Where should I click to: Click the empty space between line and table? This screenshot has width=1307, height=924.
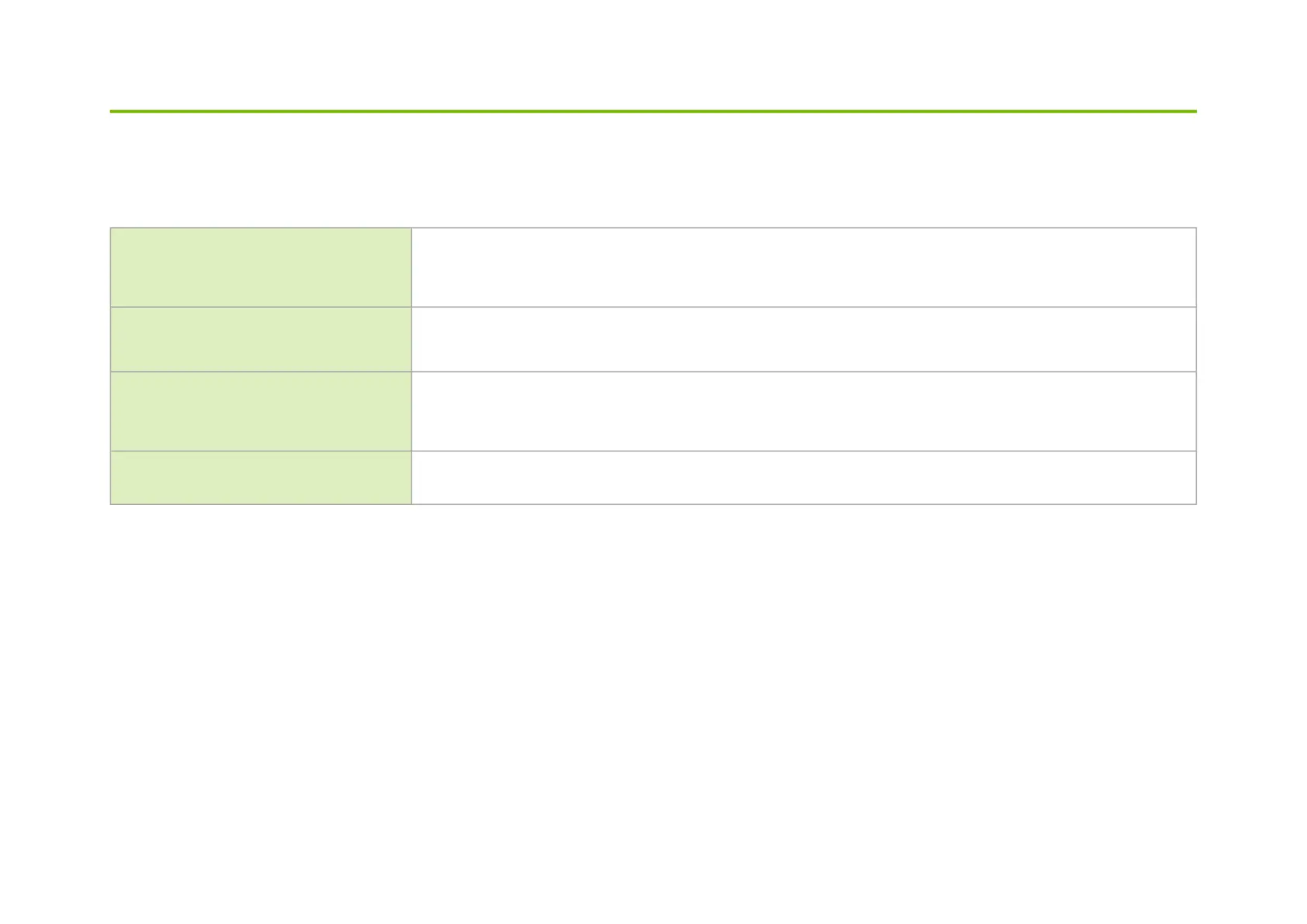pyautogui.click(x=653, y=171)
